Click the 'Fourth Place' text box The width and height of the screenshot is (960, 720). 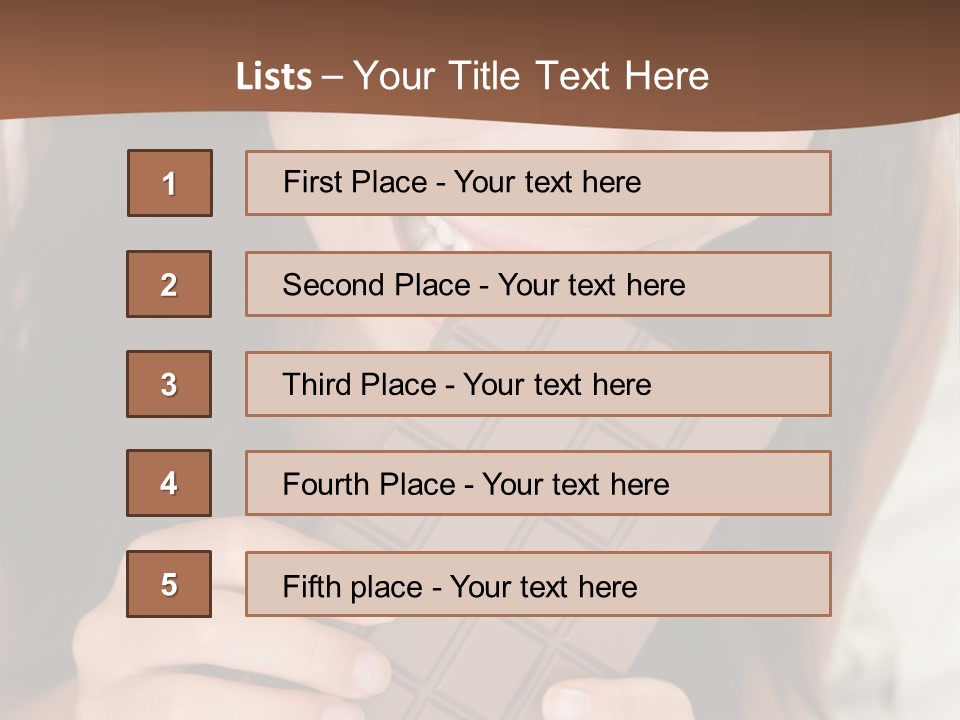(538, 483)
